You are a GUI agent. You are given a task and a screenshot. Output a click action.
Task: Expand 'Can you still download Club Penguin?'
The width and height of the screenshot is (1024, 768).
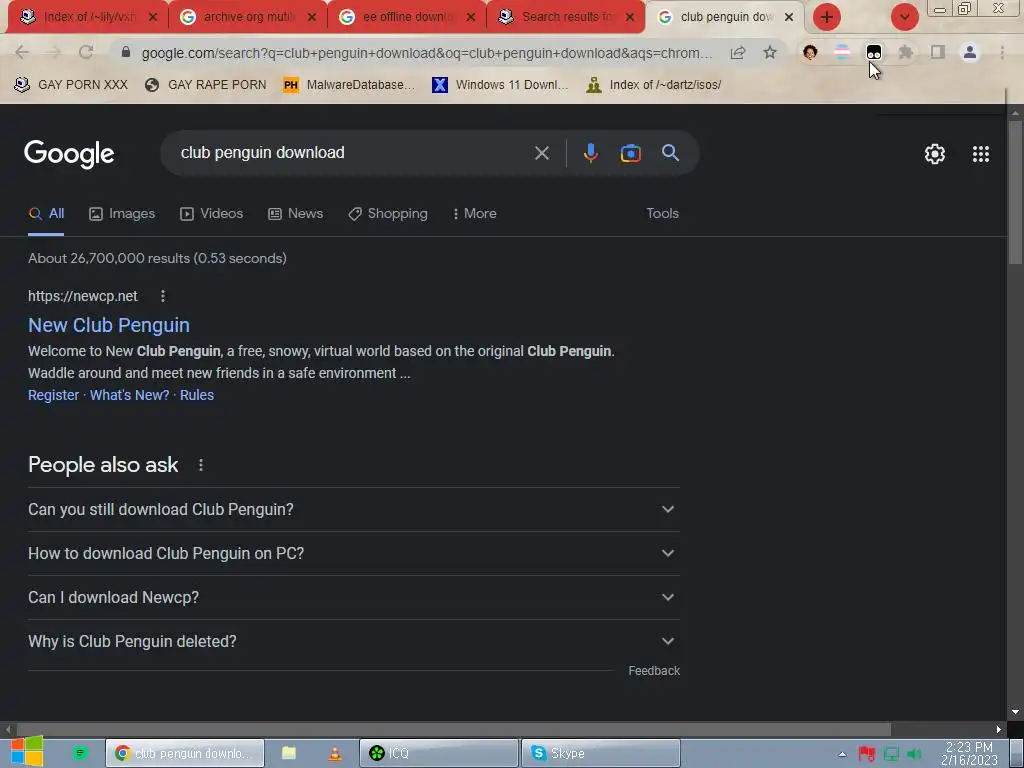click(353, 509)
